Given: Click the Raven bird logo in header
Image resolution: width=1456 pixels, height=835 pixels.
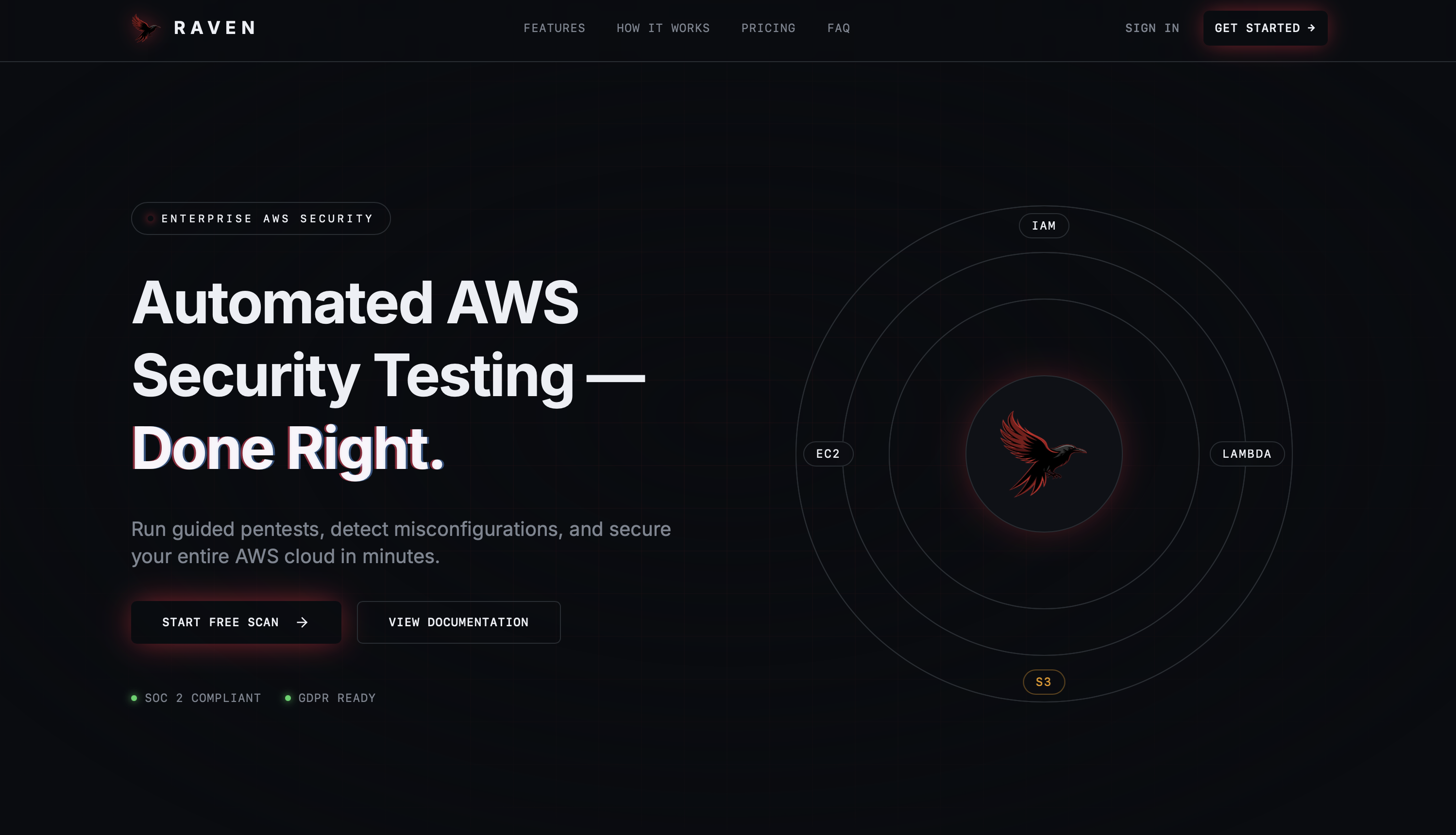Looking at the screenshot, I should point(146,28).
